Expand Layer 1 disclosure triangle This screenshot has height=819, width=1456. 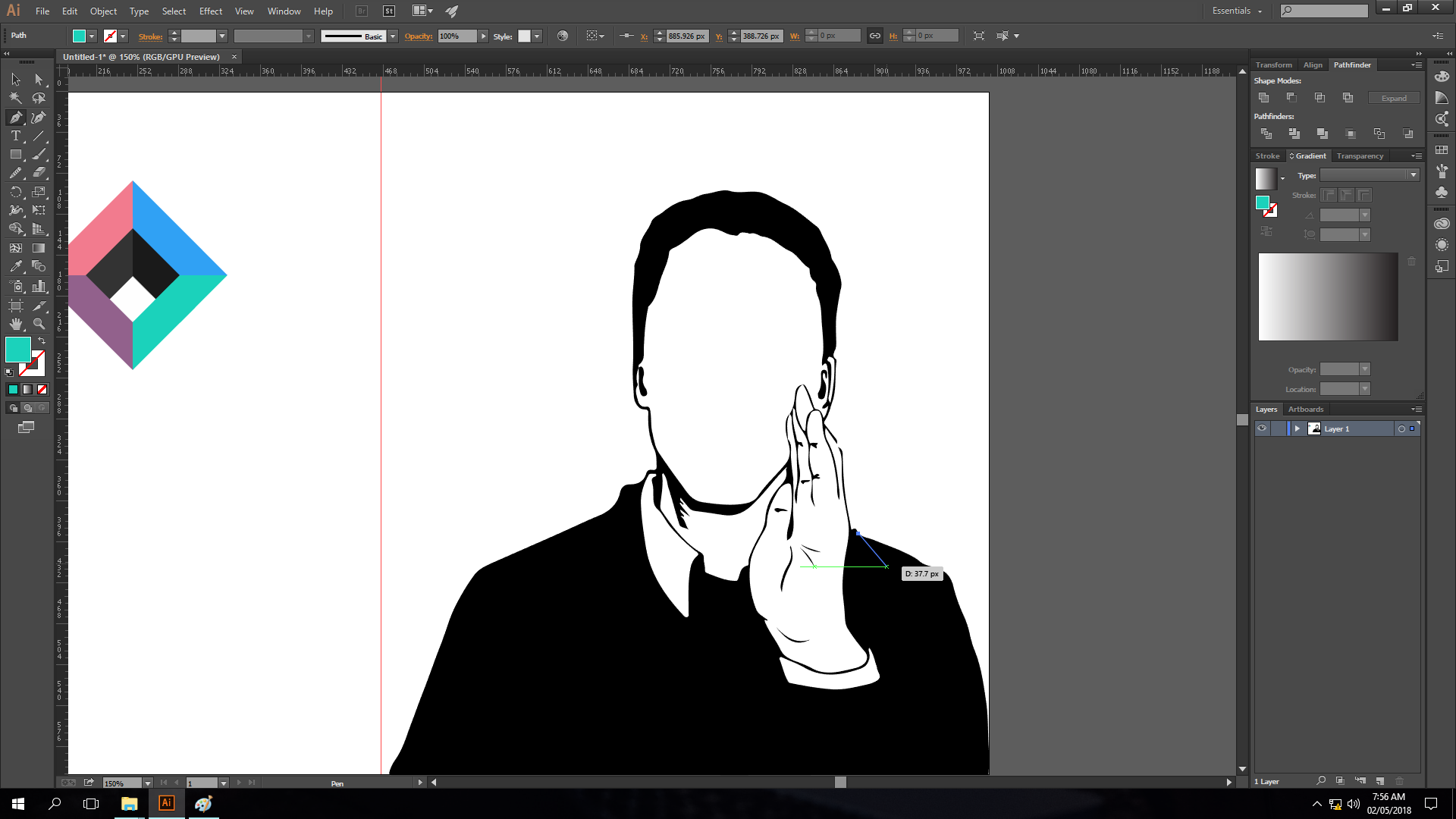pos(1298,428)
